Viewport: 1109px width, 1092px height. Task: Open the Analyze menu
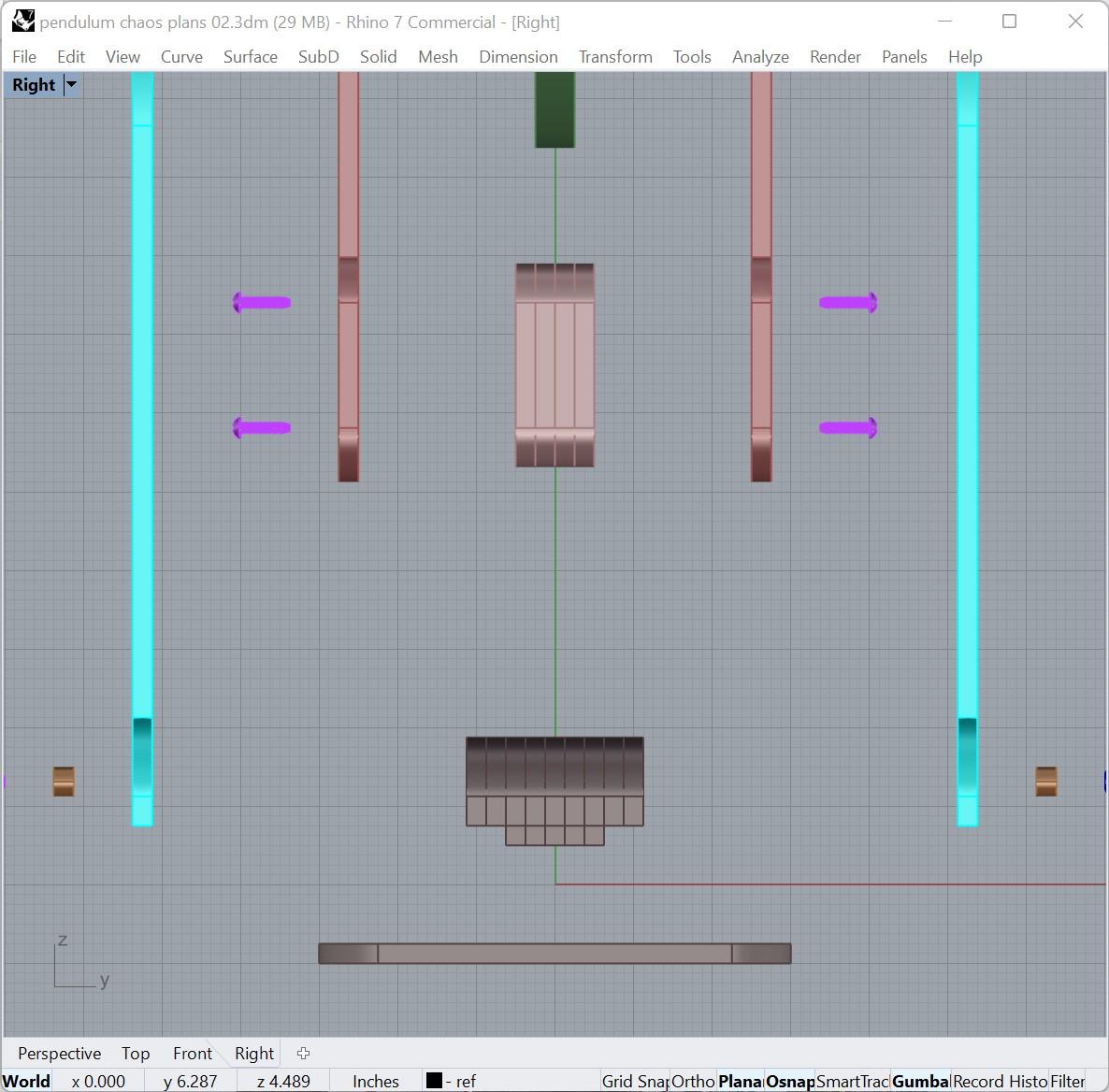click(x=760, y=57)
